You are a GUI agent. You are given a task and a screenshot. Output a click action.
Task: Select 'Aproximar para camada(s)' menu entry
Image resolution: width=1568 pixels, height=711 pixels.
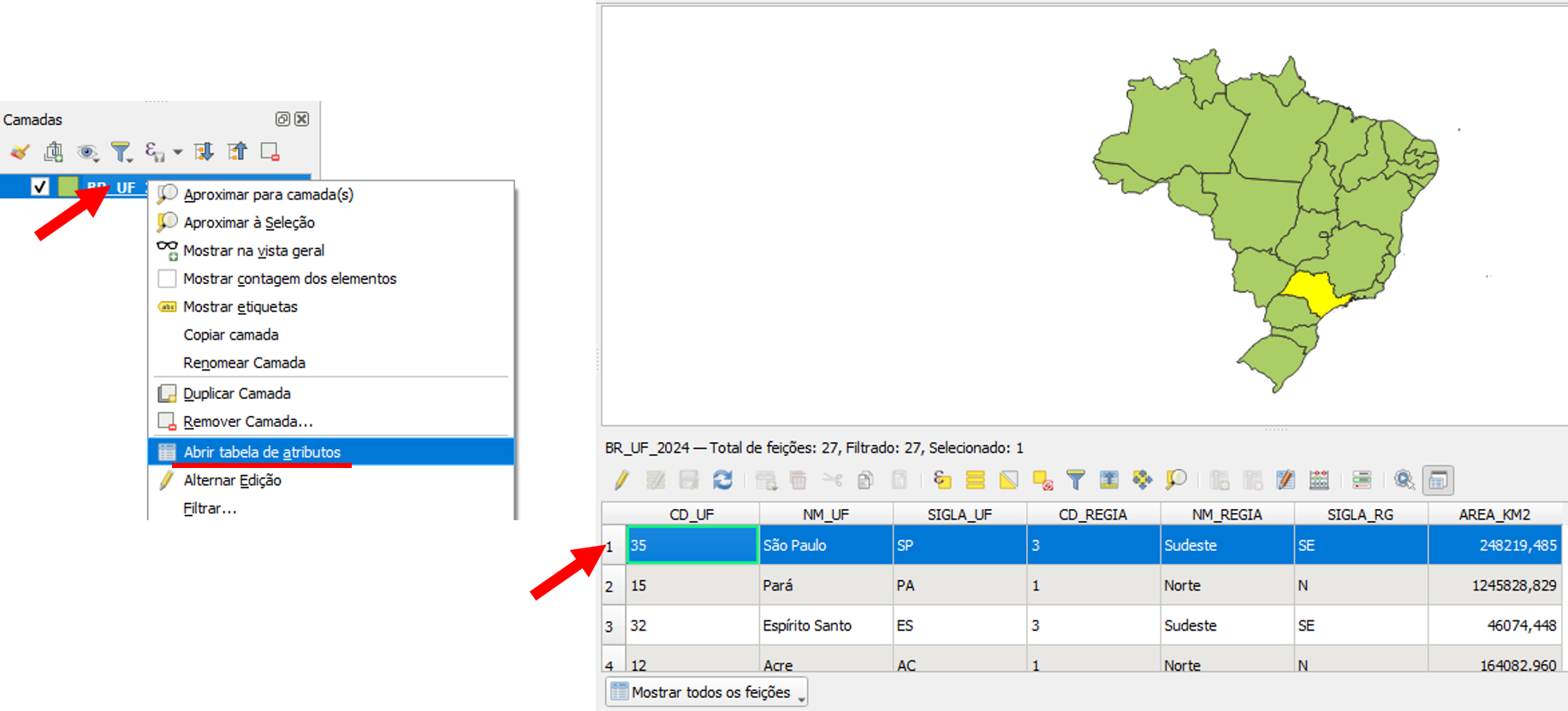coord(268,195)
